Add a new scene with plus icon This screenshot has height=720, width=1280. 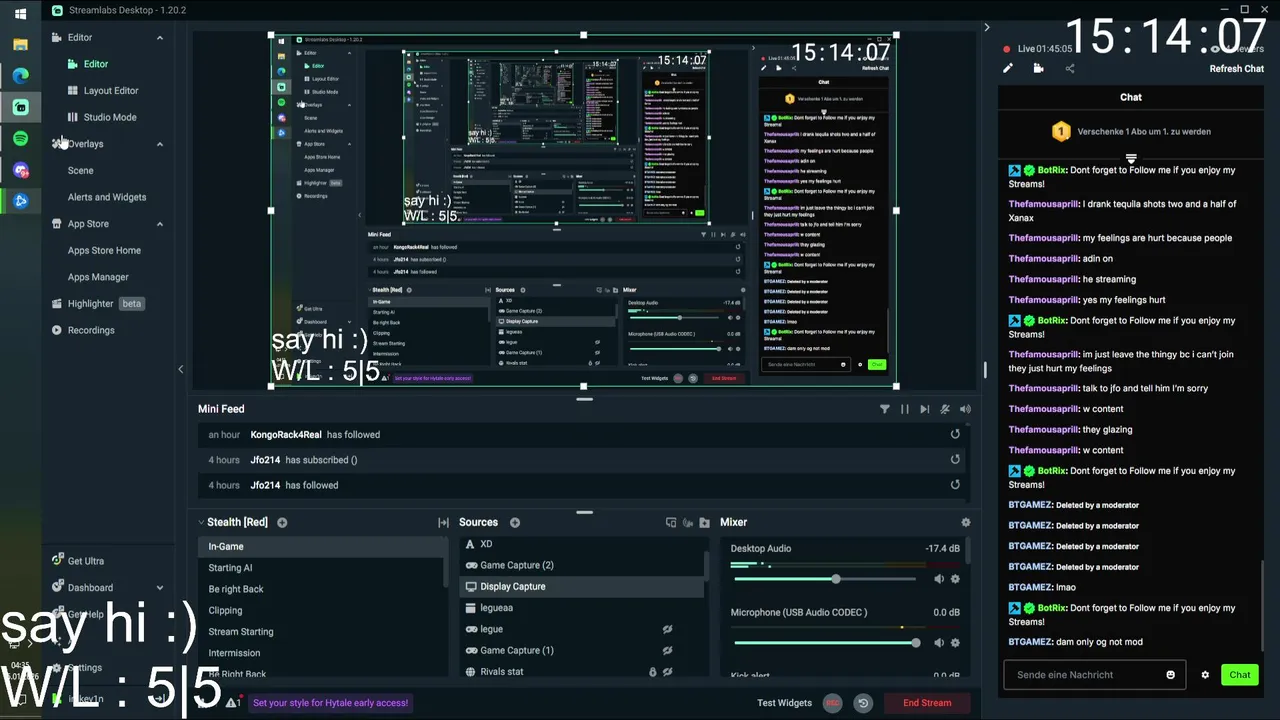pyautogui.click(x=282, y=522)
